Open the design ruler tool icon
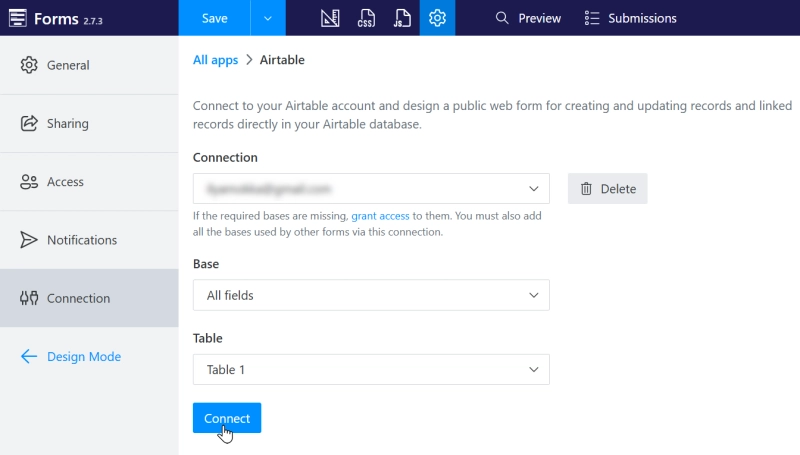This screenshot has width=800, height=455. pos(330,18)
